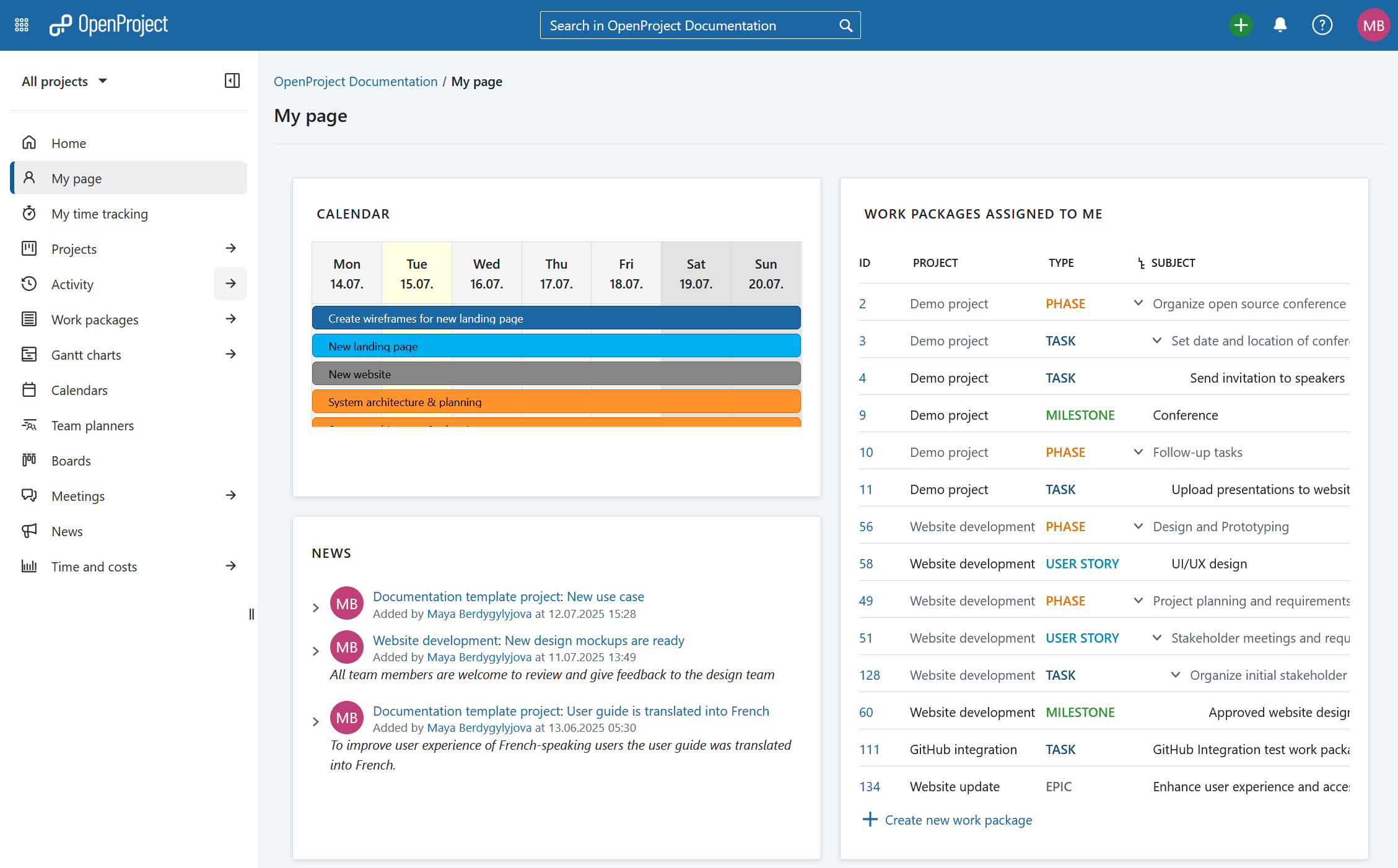
Task: Click the Projects icon in the sidebar
Action: pyautogui.click(x=29, y=249)
